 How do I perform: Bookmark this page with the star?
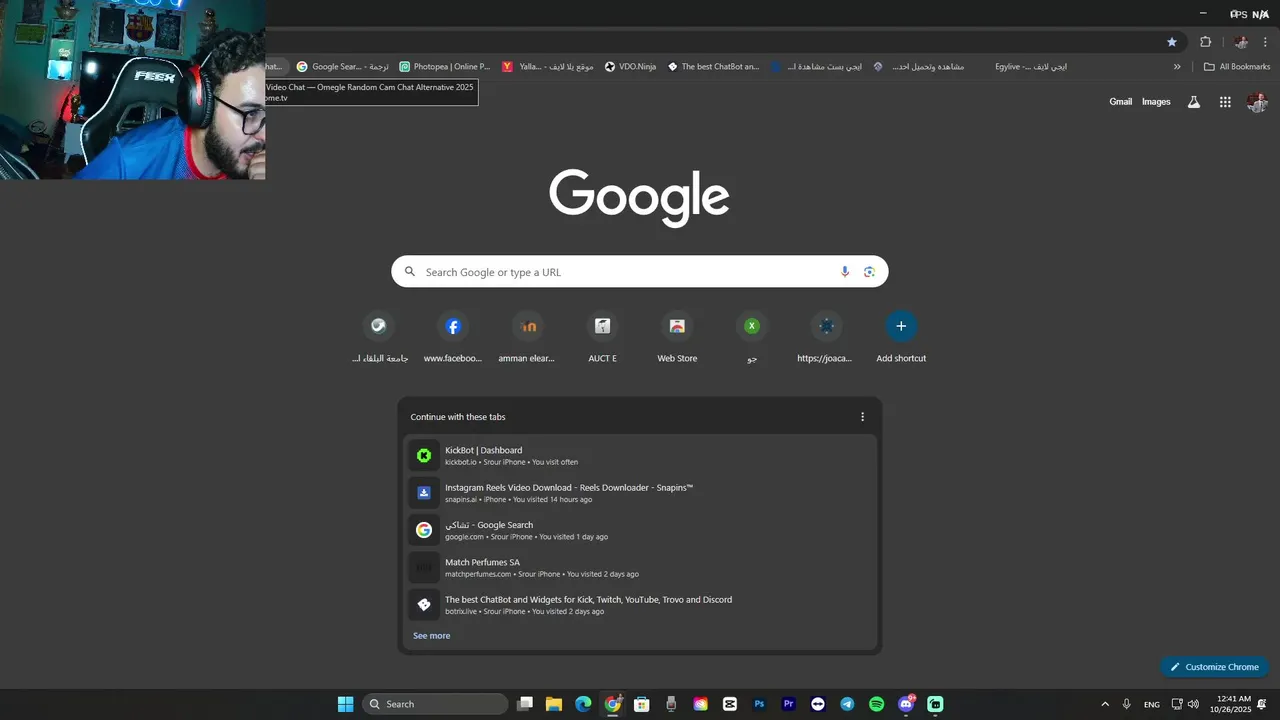pyautogui.click(x=1172, y=42)
